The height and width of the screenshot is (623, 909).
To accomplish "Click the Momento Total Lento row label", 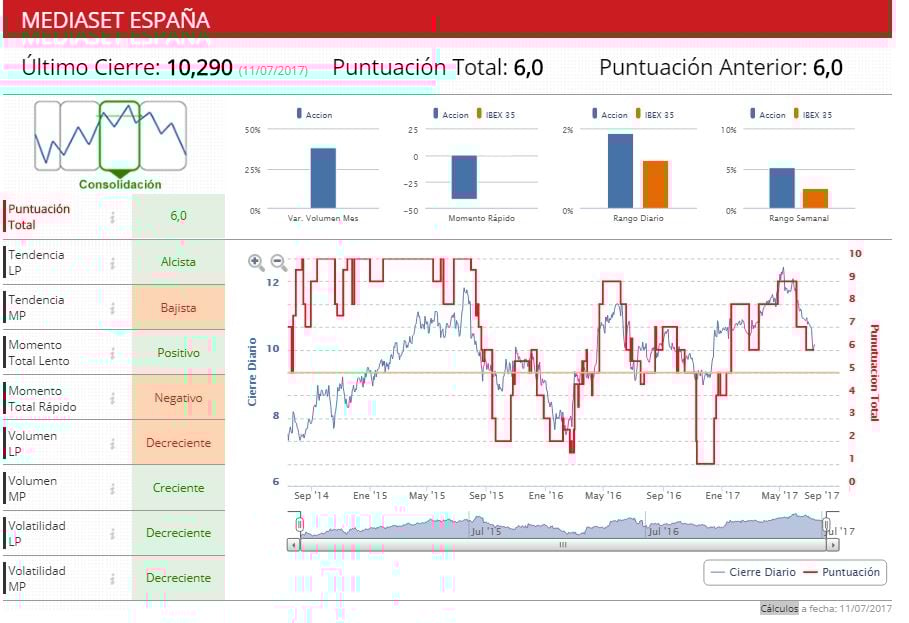I will click(x=38, y=353).
